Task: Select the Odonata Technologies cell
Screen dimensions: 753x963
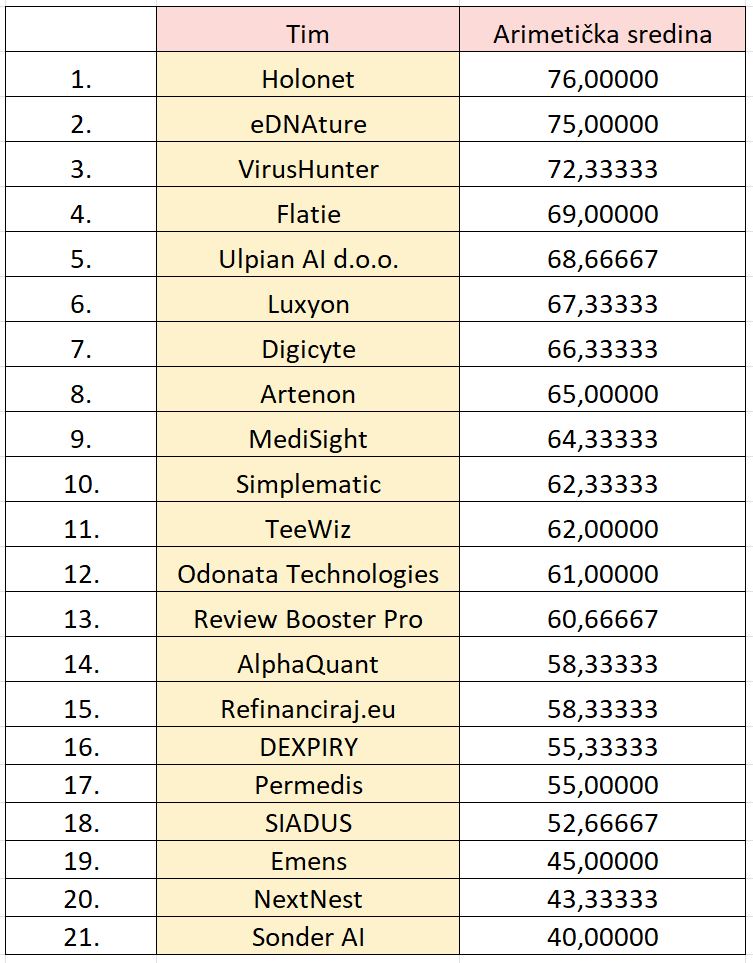Action: 307,574
